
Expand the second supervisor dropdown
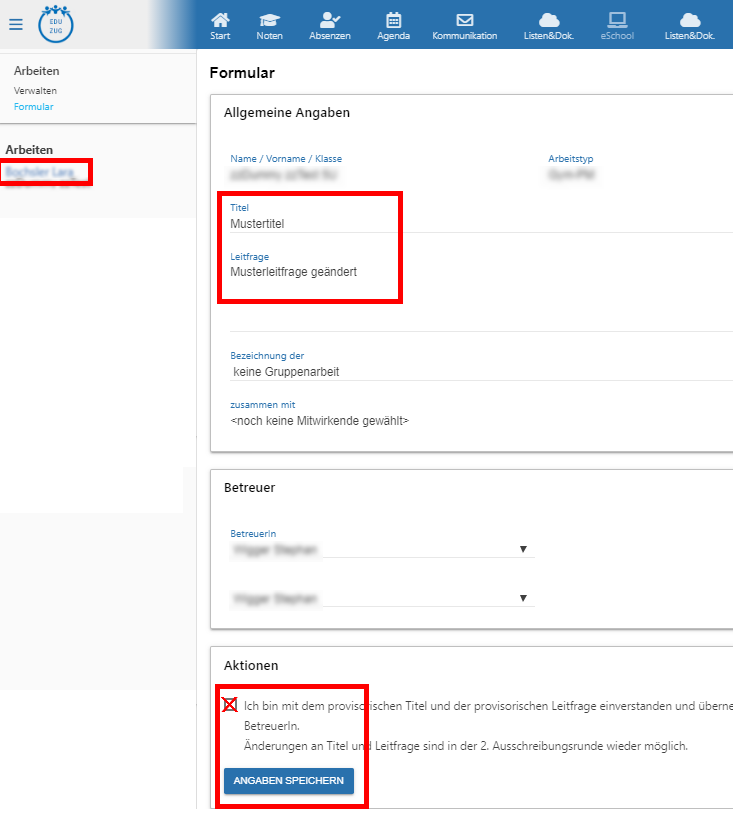(522, 598)
